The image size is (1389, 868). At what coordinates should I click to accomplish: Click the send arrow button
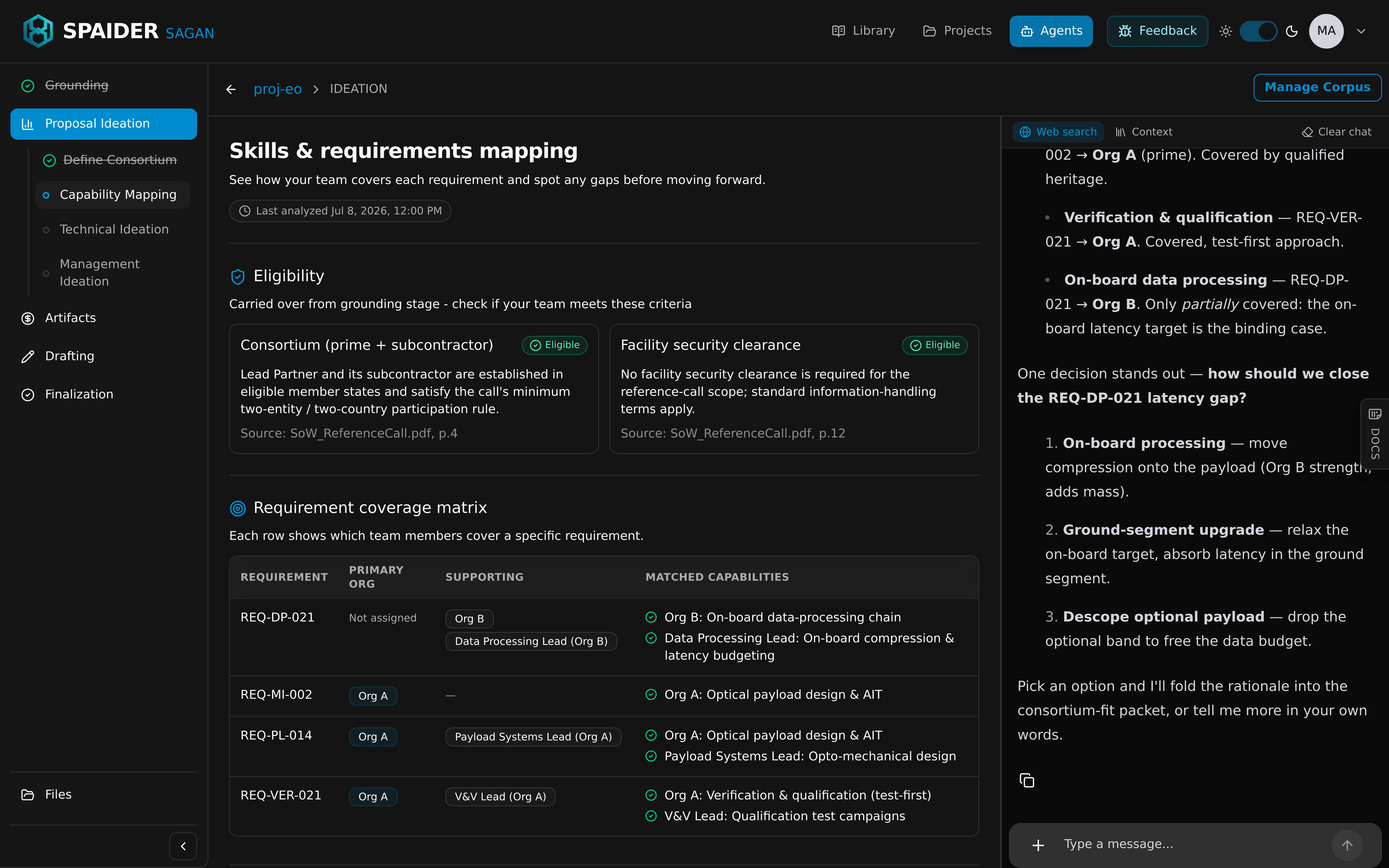tap(1347, 845)
